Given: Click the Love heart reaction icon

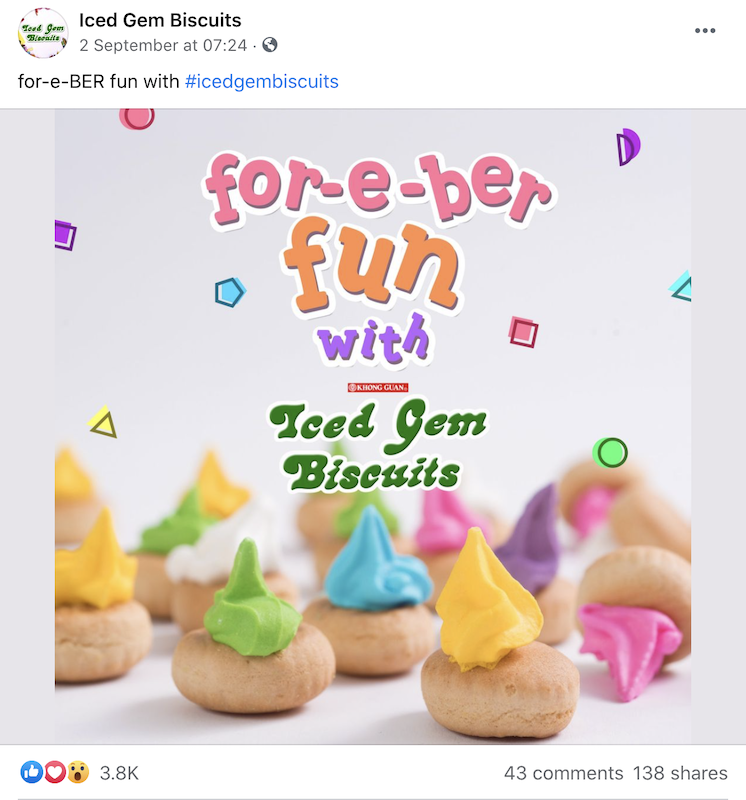Looking at the screenshot, I should pos(55,772).
